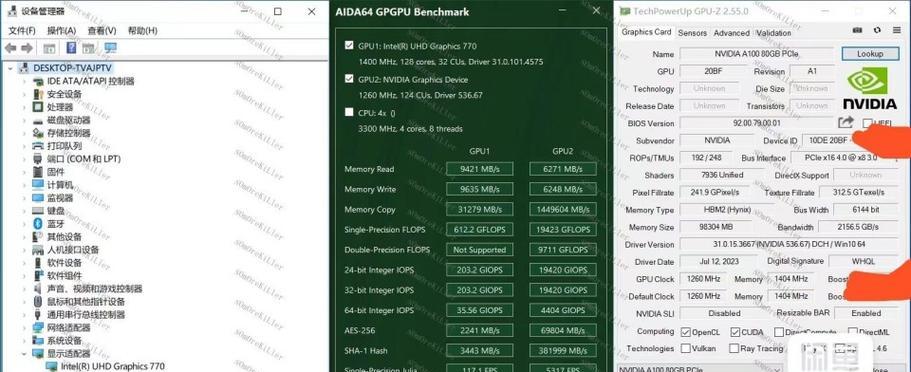Click the DESKTOP-TVAJPTV computer icon
The height and width of the screenshot is (372, 911).
pyautogui.click(x=24, y=68)
